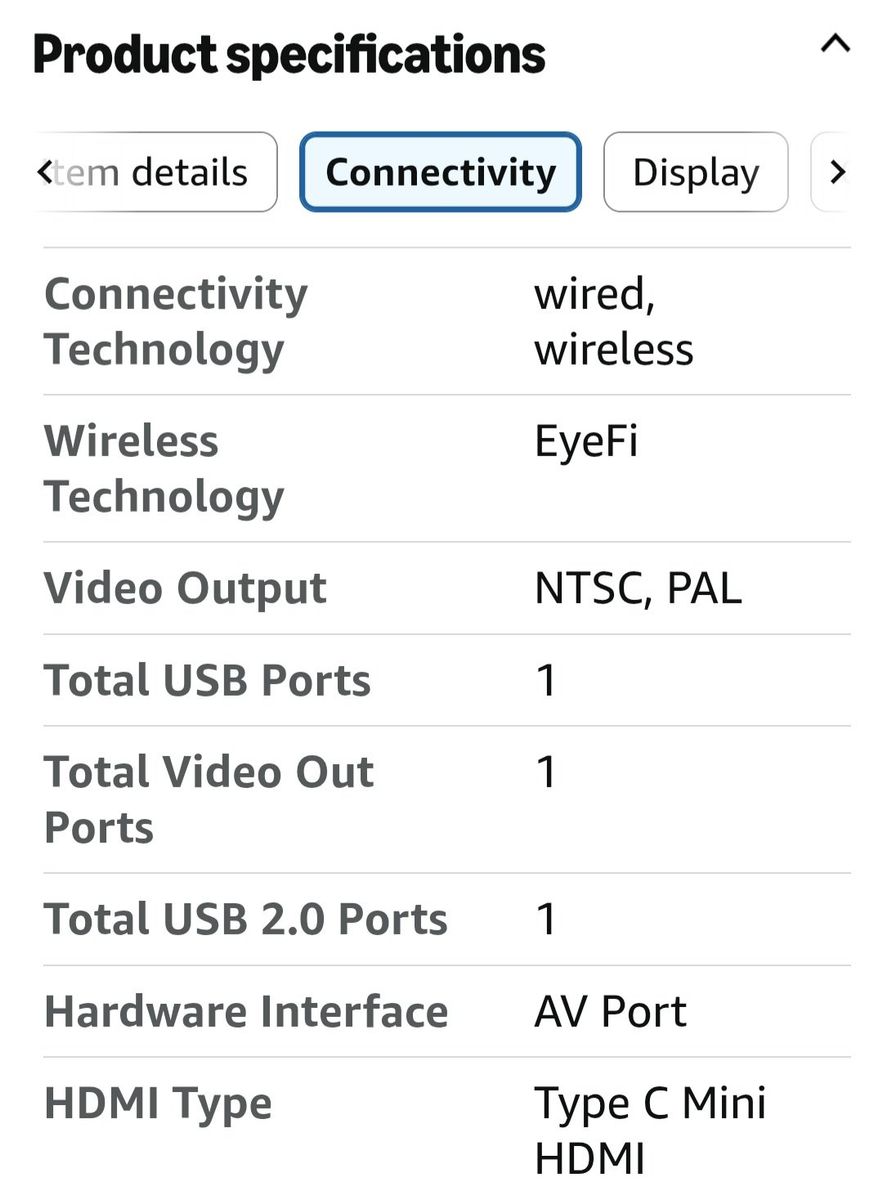Click the HDMI Type label
The width and height of the screenshot is (883, 1200).
[158, 1104]
